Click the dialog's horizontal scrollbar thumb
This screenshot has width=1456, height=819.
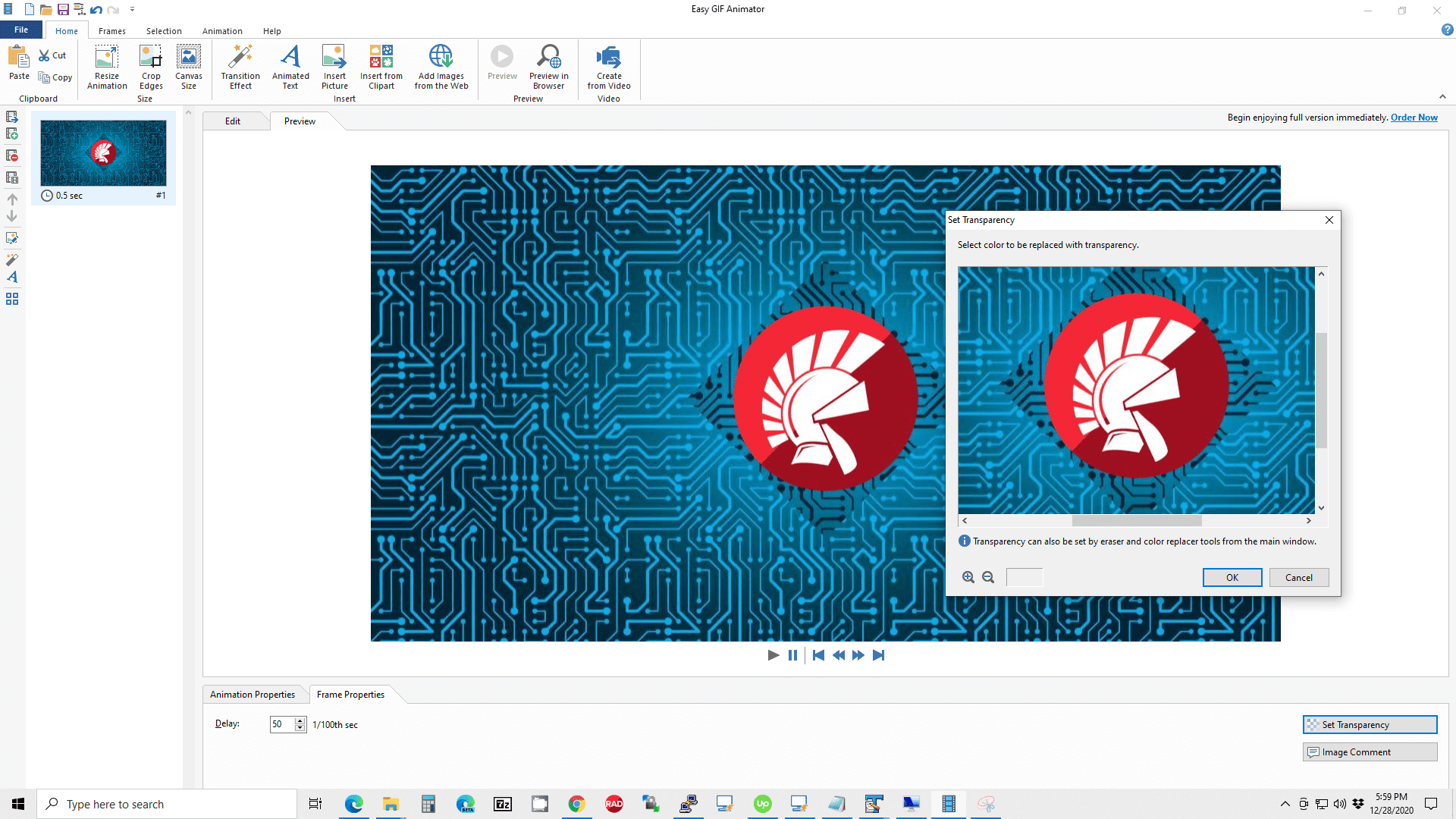(1137, 521)
